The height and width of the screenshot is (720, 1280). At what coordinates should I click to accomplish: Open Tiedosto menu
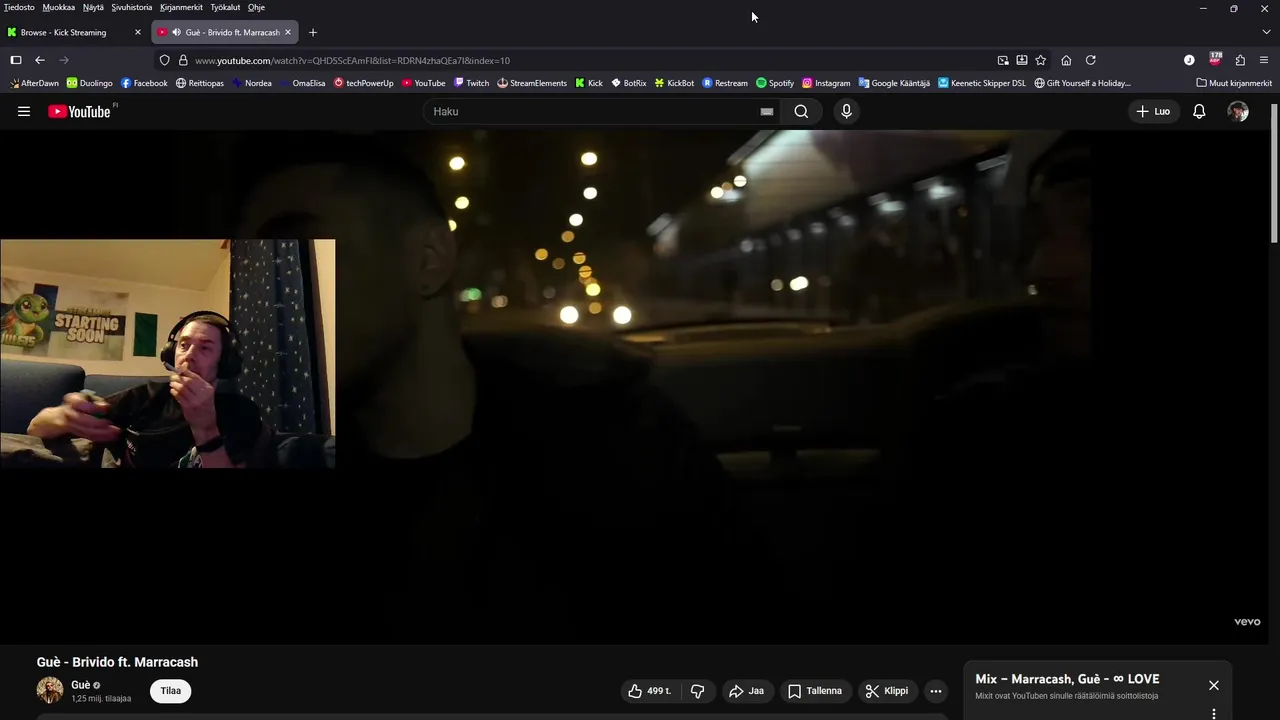tap(19, 7)
